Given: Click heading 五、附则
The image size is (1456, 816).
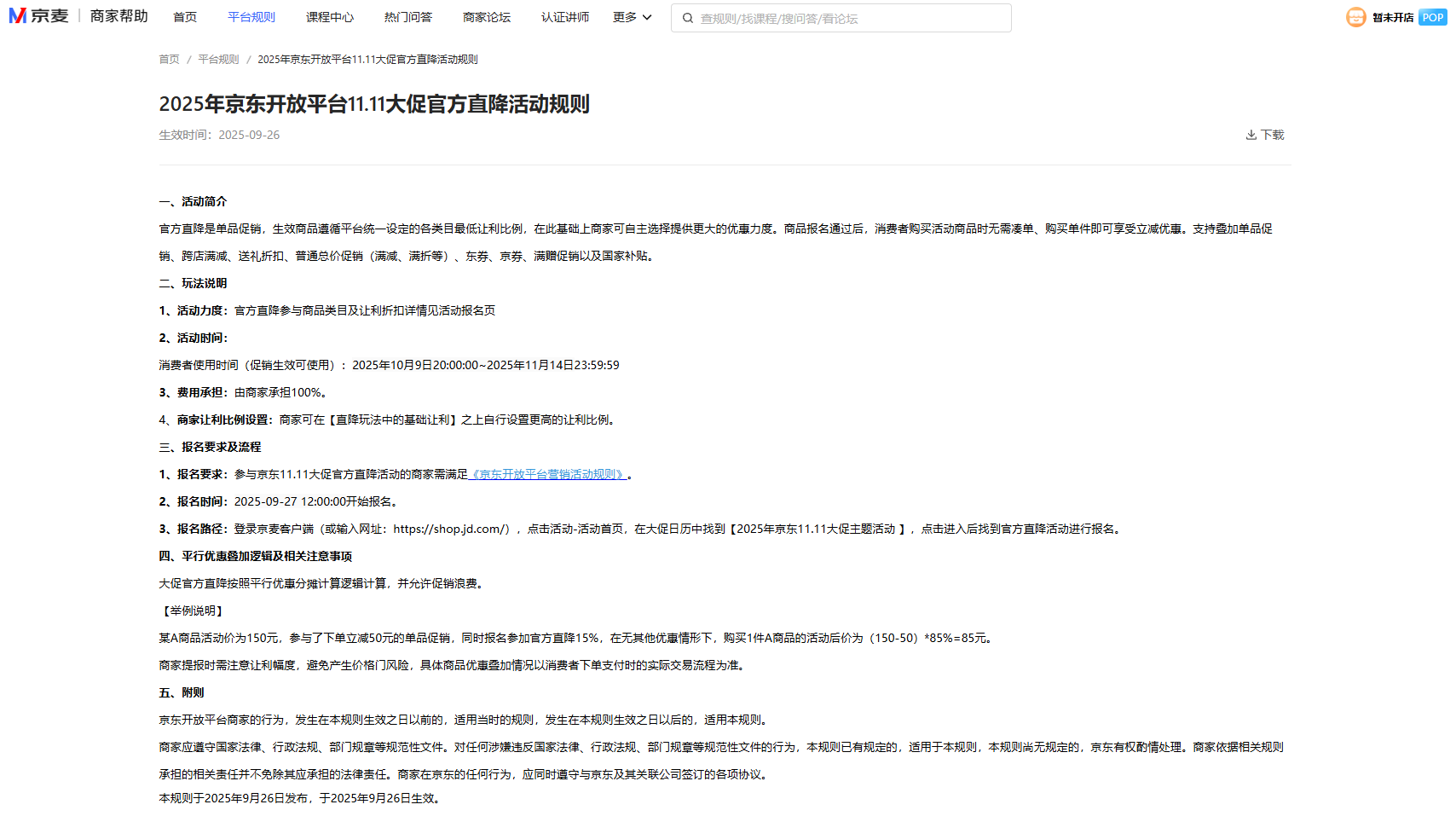Looking at the screenshot, I should click(182, 692).
